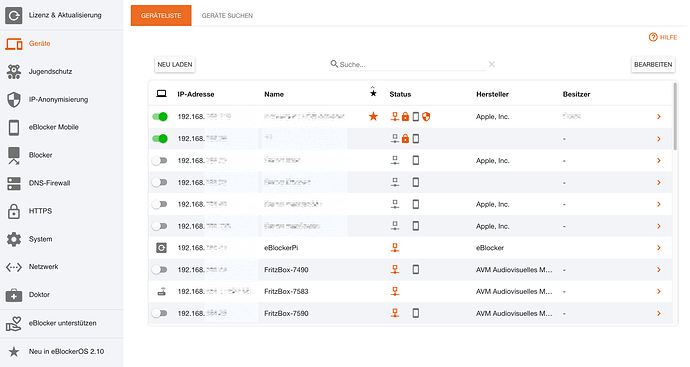
Task: Click the HILFE help icon
Action: [x=653, y=37]
